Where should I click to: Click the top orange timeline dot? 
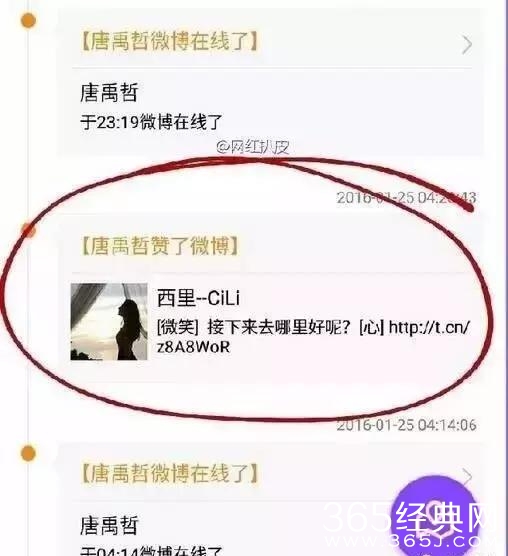click(28, 20)
